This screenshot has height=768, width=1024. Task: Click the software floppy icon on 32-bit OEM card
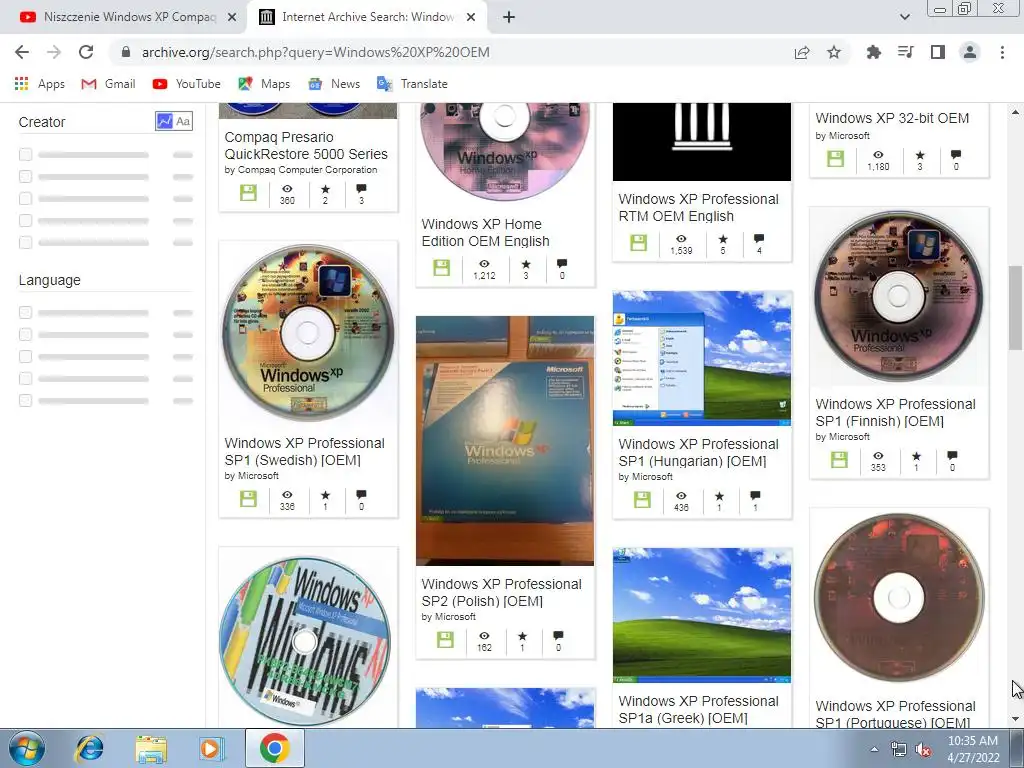835,159
